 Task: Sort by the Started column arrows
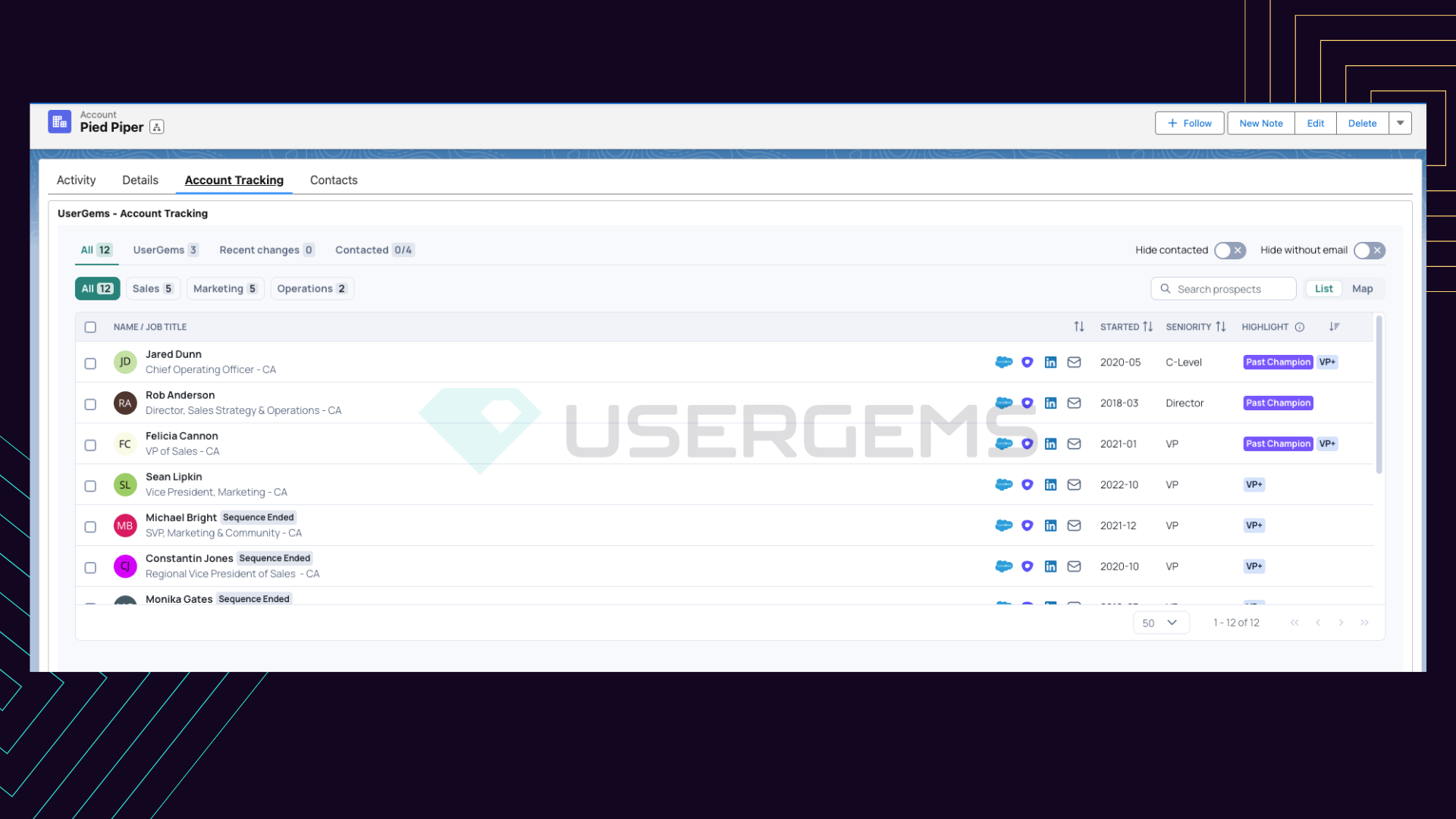1147,327
